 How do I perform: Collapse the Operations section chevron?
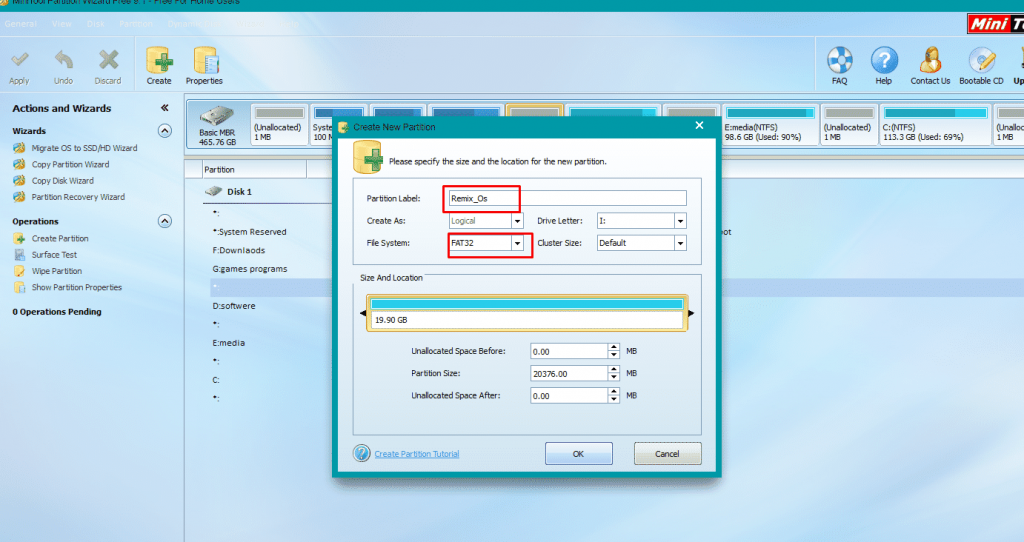165,221
